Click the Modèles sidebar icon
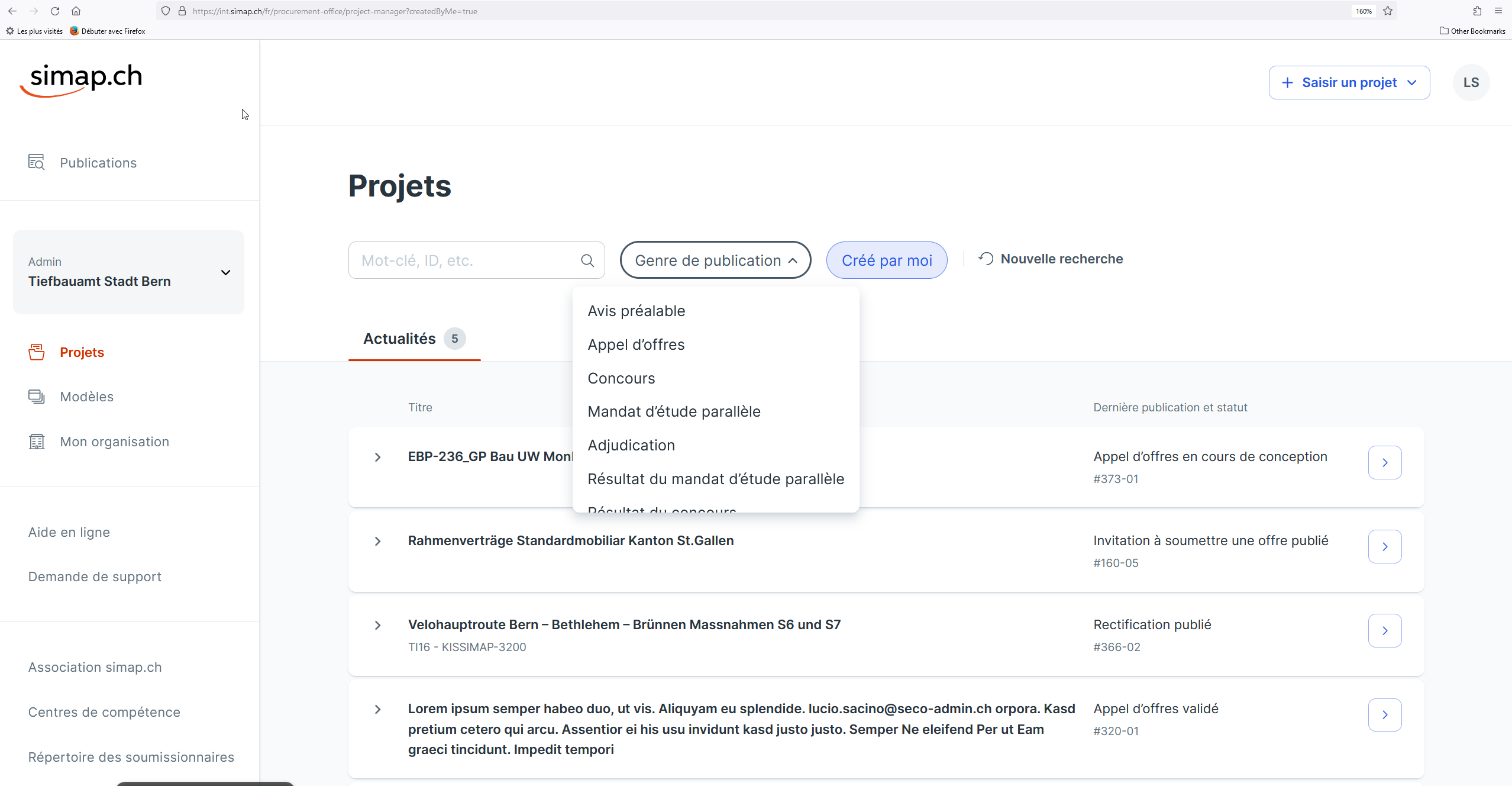Screen dimensions: 1512x786 [x=37, y=397]
